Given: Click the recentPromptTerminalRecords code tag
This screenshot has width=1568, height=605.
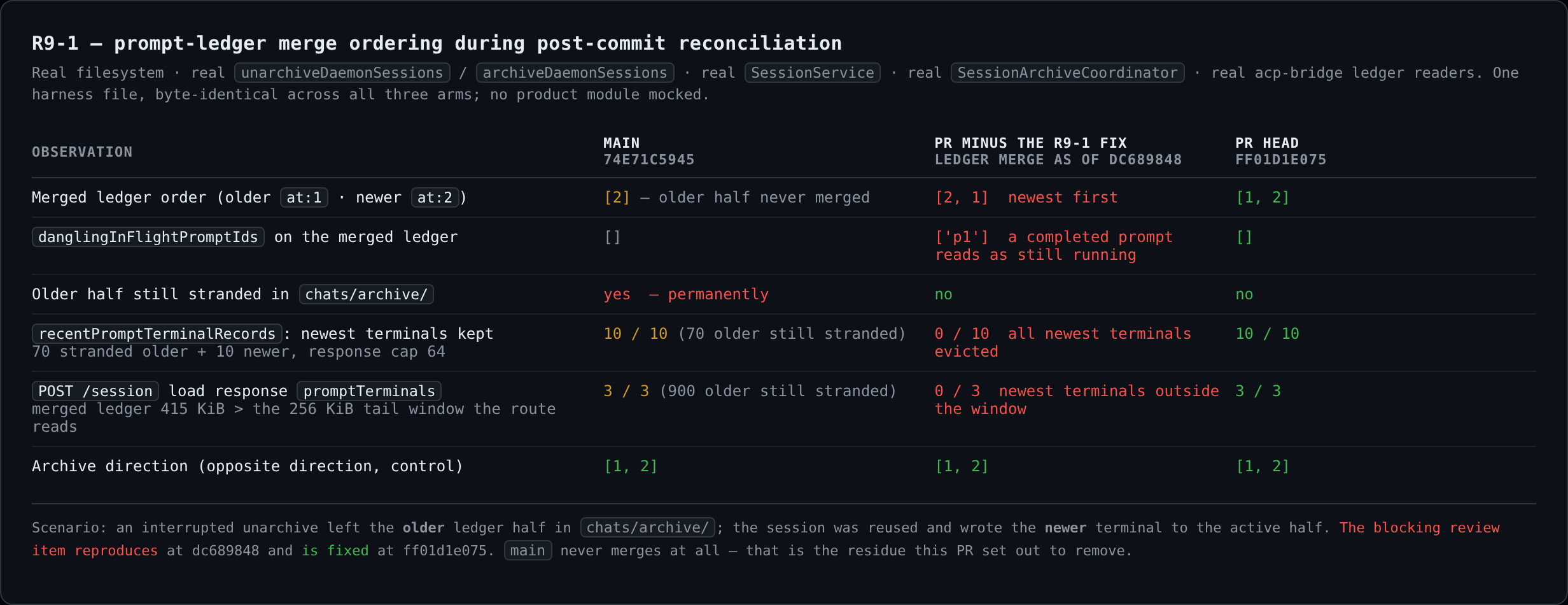Looking at the screenshot, I should [157, 334].
